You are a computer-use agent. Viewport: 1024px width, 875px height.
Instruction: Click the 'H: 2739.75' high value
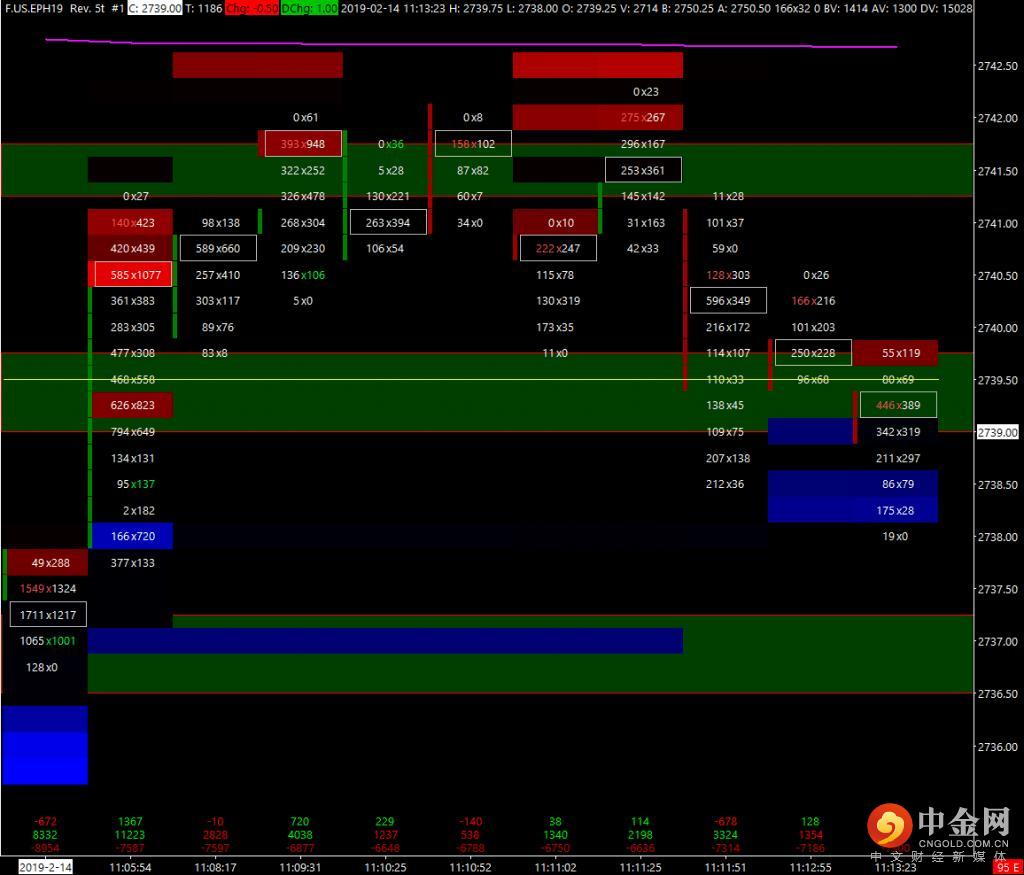point(476,8)
